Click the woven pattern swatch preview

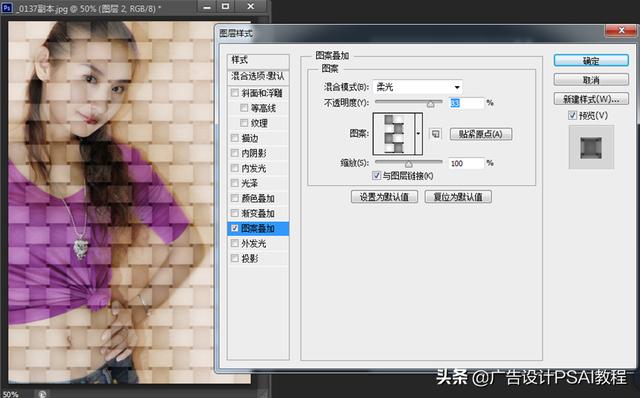click(394, 134)
